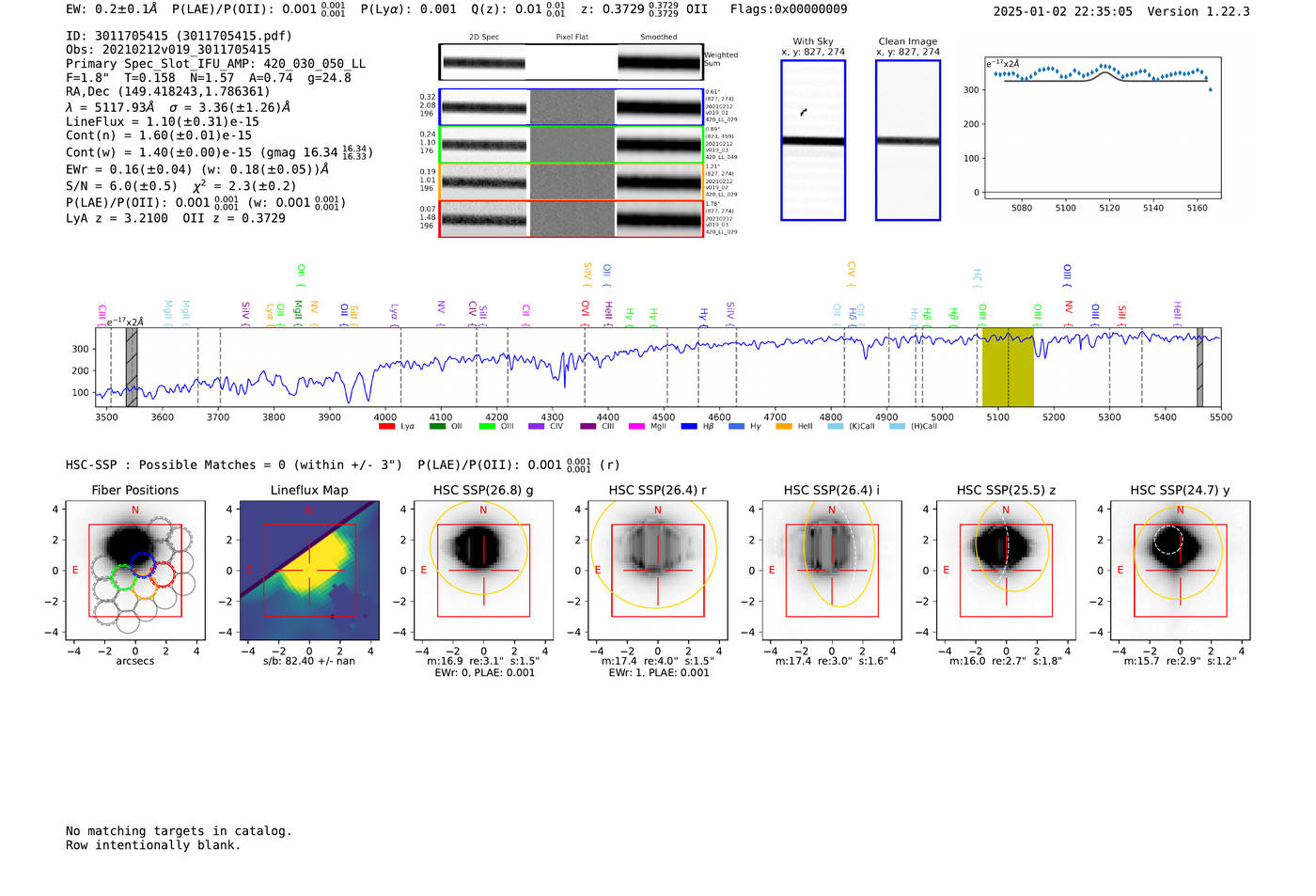Select the blue-bordered 2D spectrum row
The height and width of the screenshot is (896, 1316).
572,107
